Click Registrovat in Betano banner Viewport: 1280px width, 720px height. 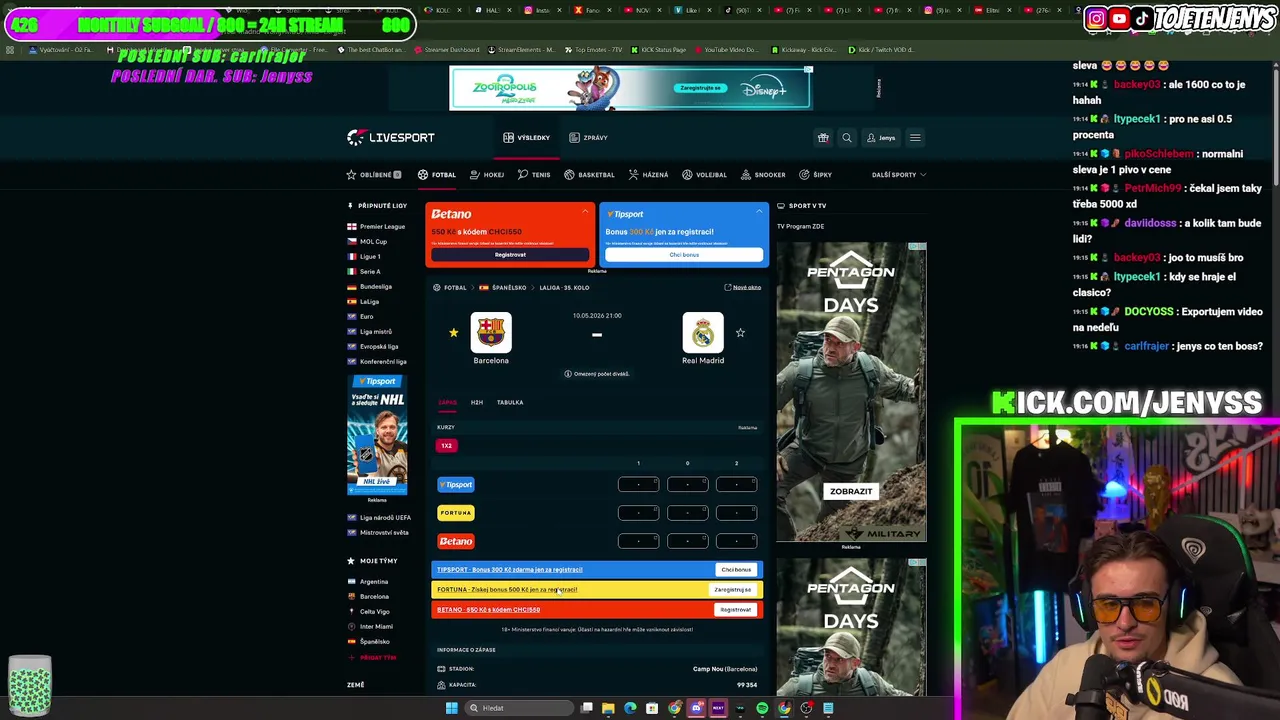510,255
